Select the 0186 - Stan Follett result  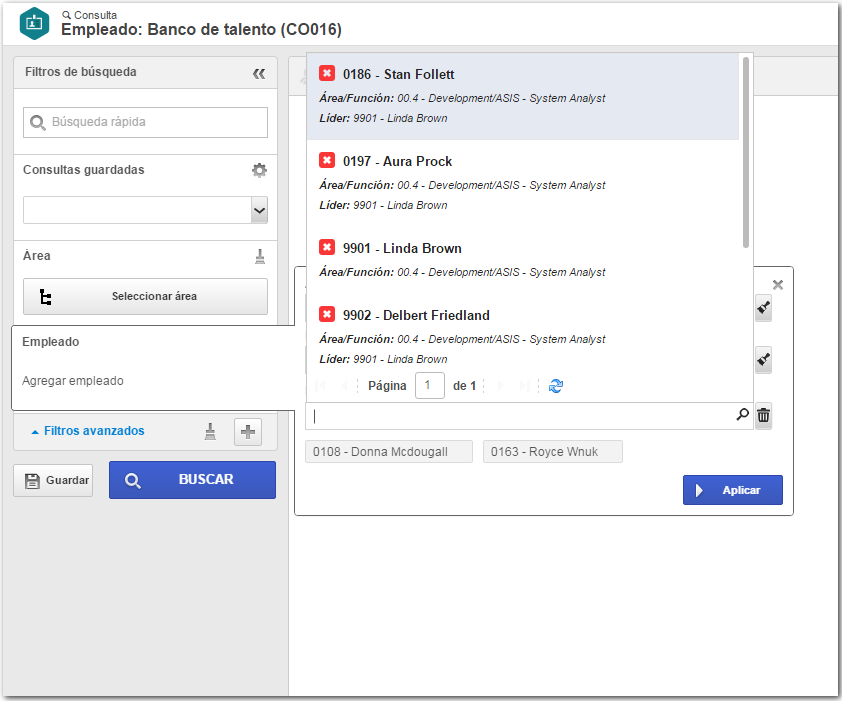point(523,96)
